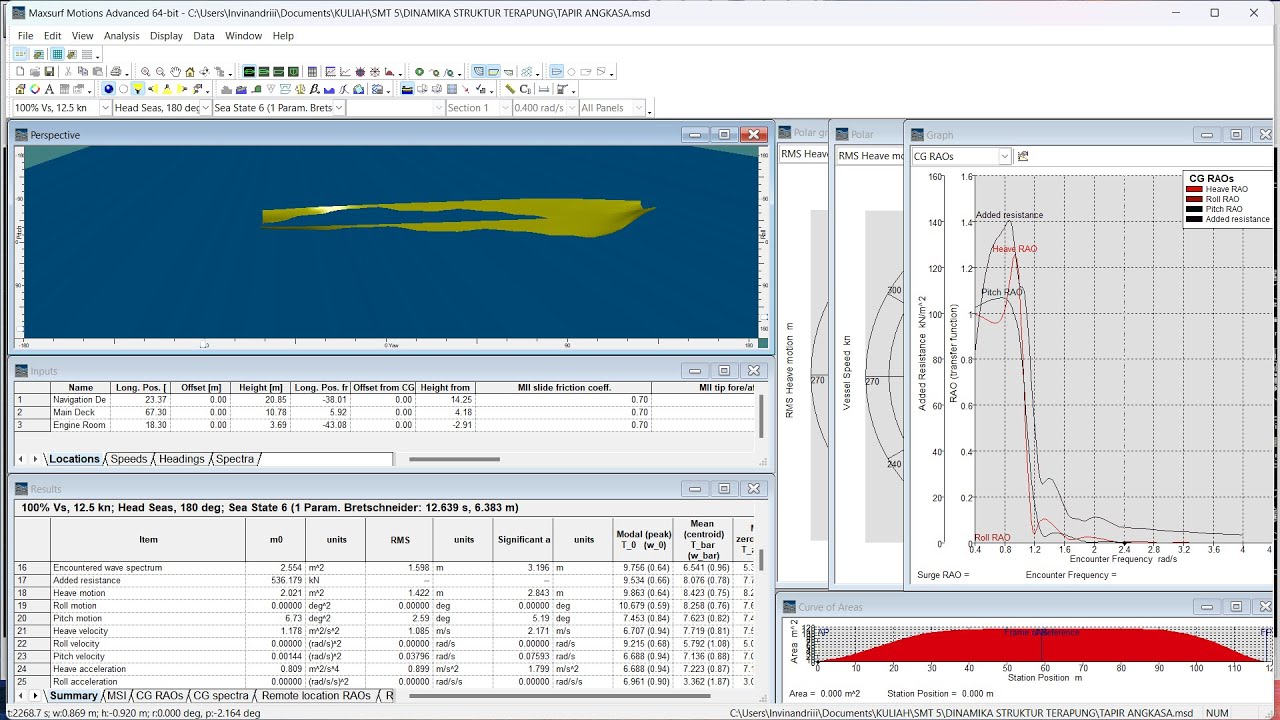Toggle the white circle render mode

124,90
